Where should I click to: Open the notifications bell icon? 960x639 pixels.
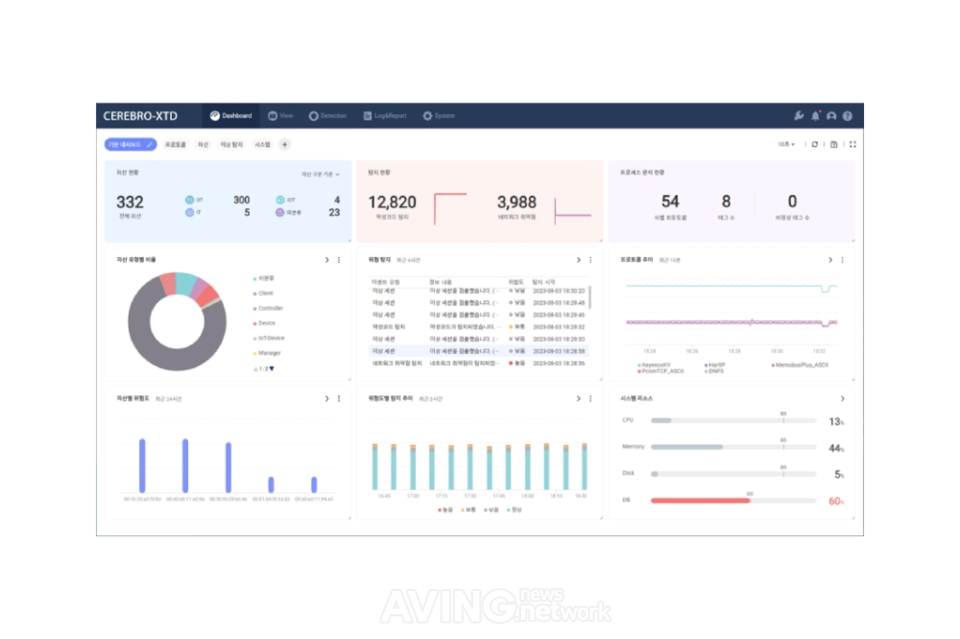(815, 116)
